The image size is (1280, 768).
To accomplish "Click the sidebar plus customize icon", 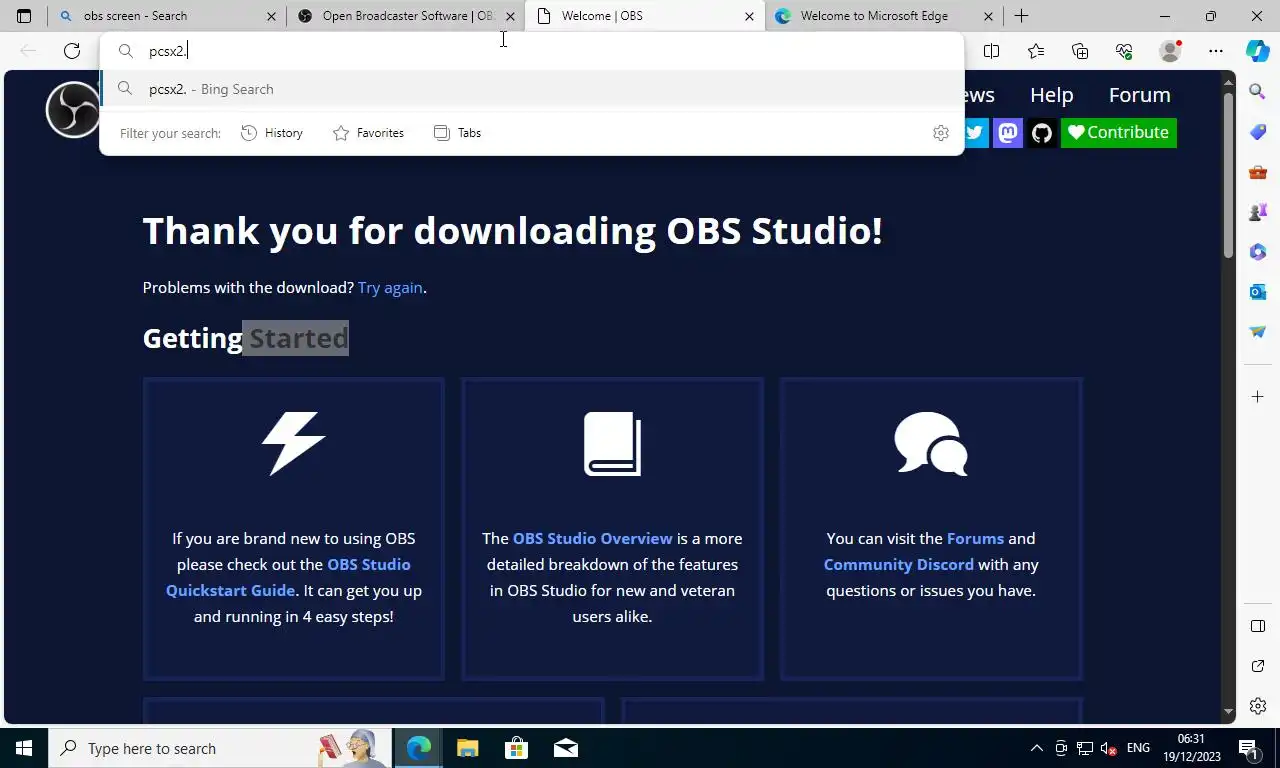I will (1258, 397).
